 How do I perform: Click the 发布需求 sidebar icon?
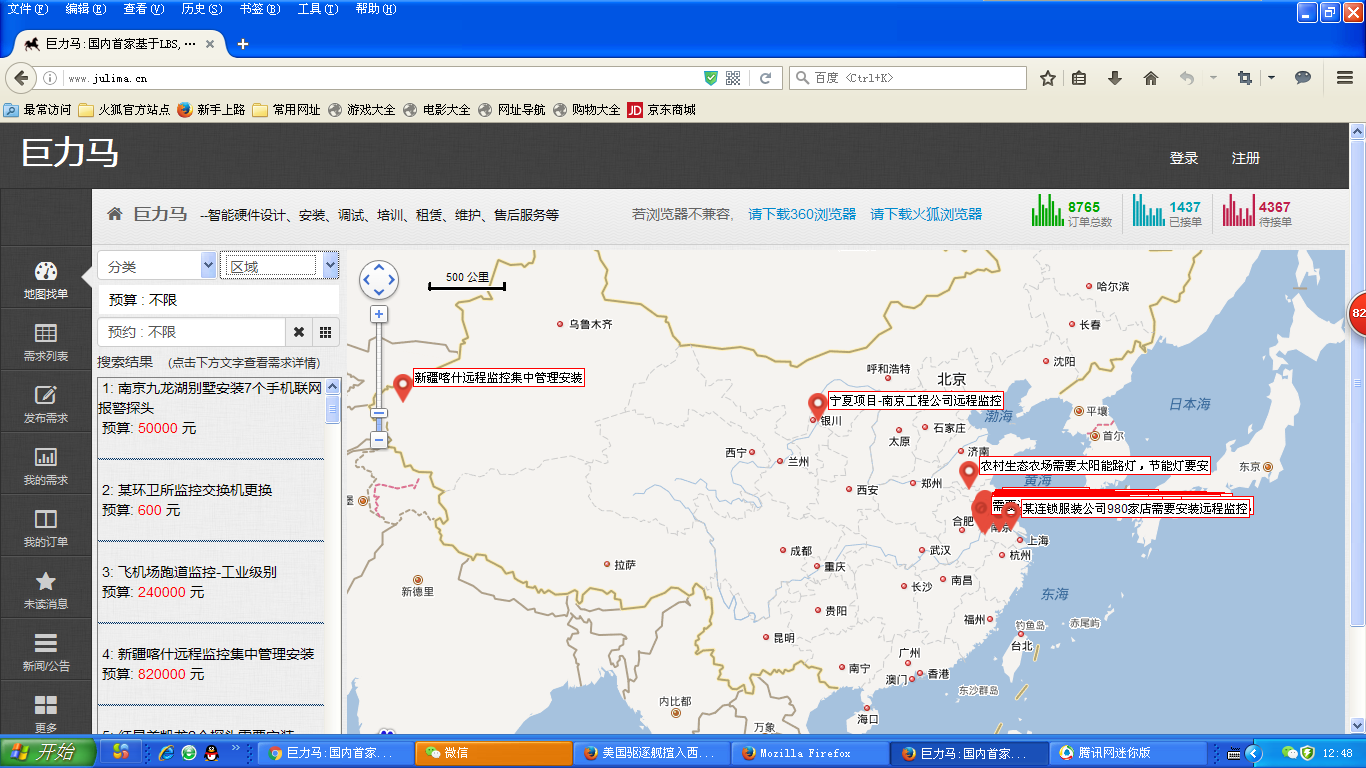pos(46,403)
